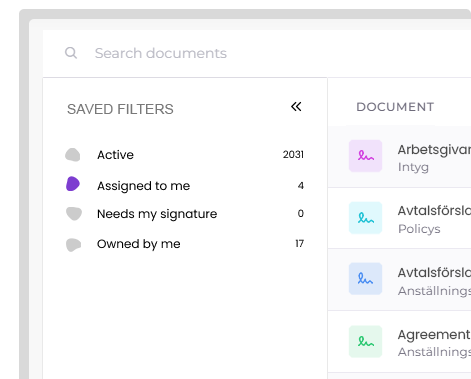The width and height of the screenshot is (471, 379).
Task: Click the count 17 for Owned by me
Action: (299, 244)
